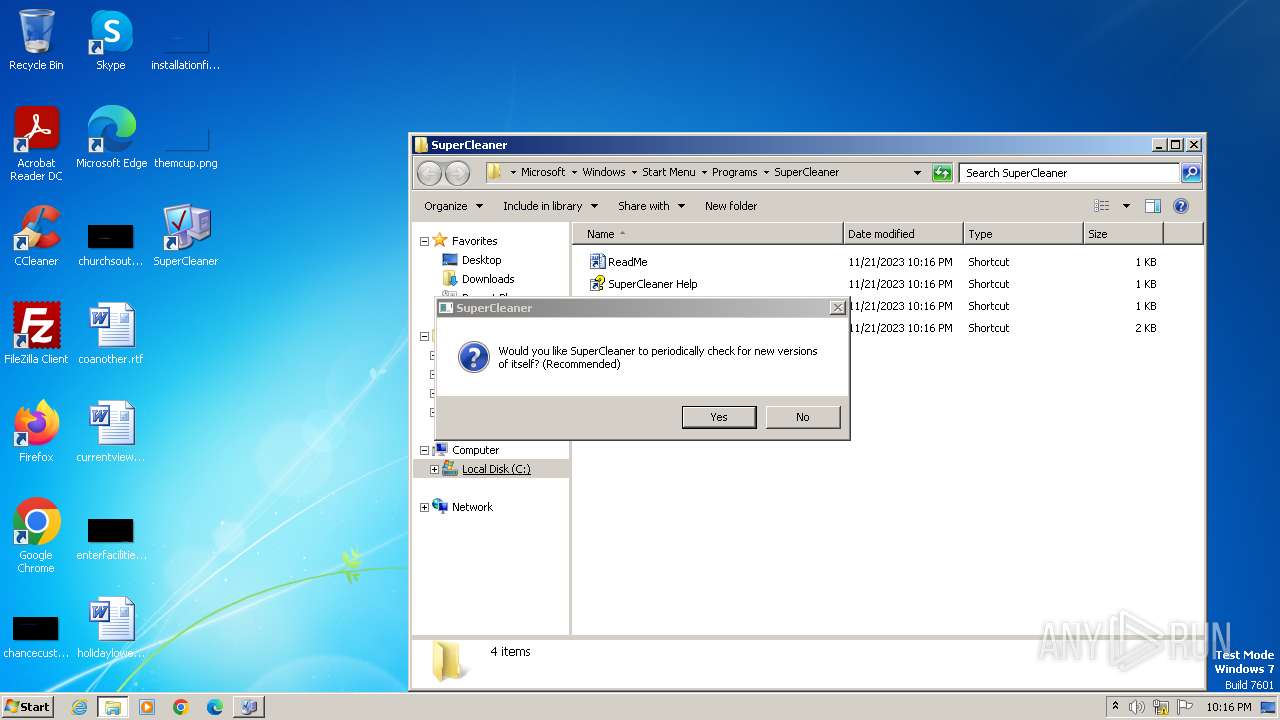Toggle the preview pane

1153,206
